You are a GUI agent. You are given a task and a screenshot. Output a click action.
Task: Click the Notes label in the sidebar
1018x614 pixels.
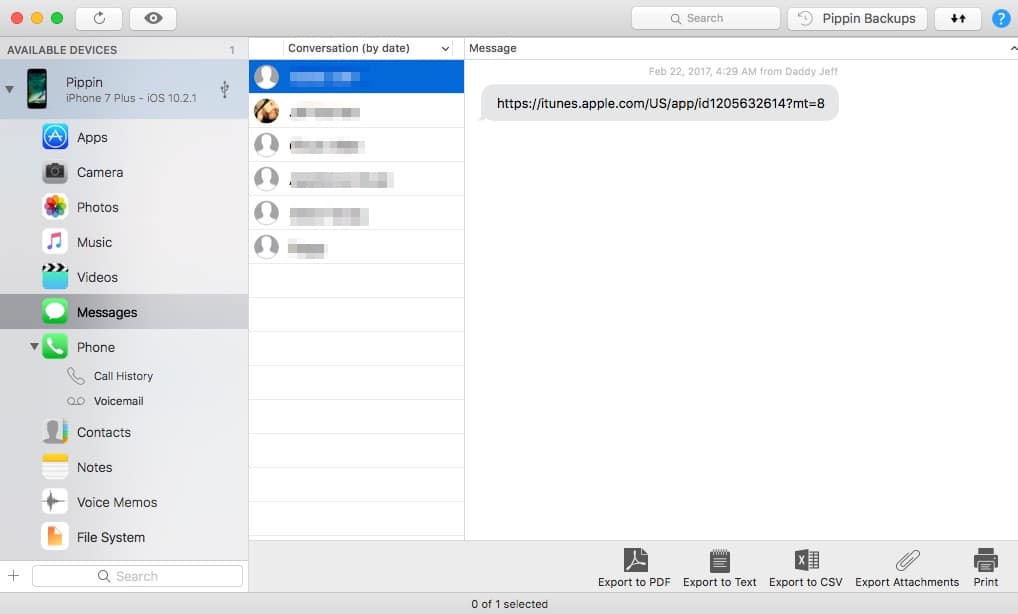tap(94, 467)
